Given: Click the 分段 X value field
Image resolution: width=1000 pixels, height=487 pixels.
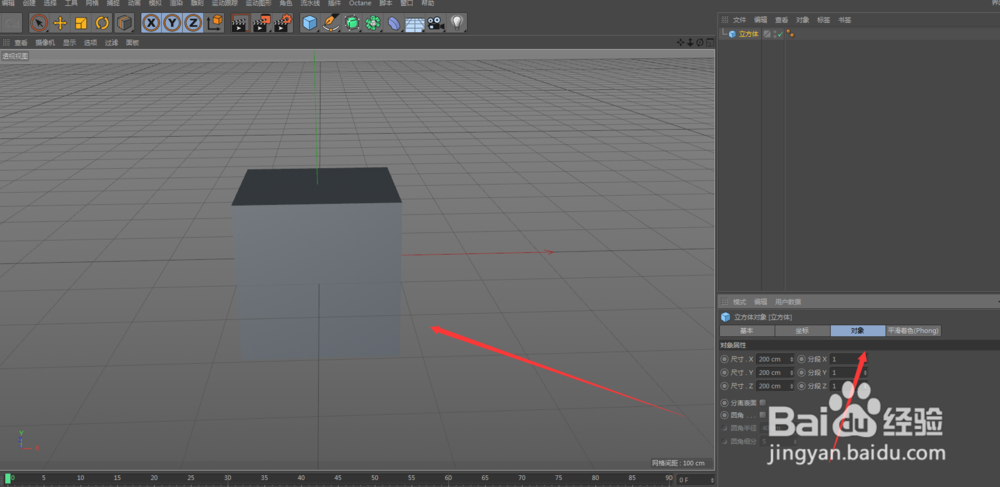Looking at the screenshot, I should (x=848, y=359).
